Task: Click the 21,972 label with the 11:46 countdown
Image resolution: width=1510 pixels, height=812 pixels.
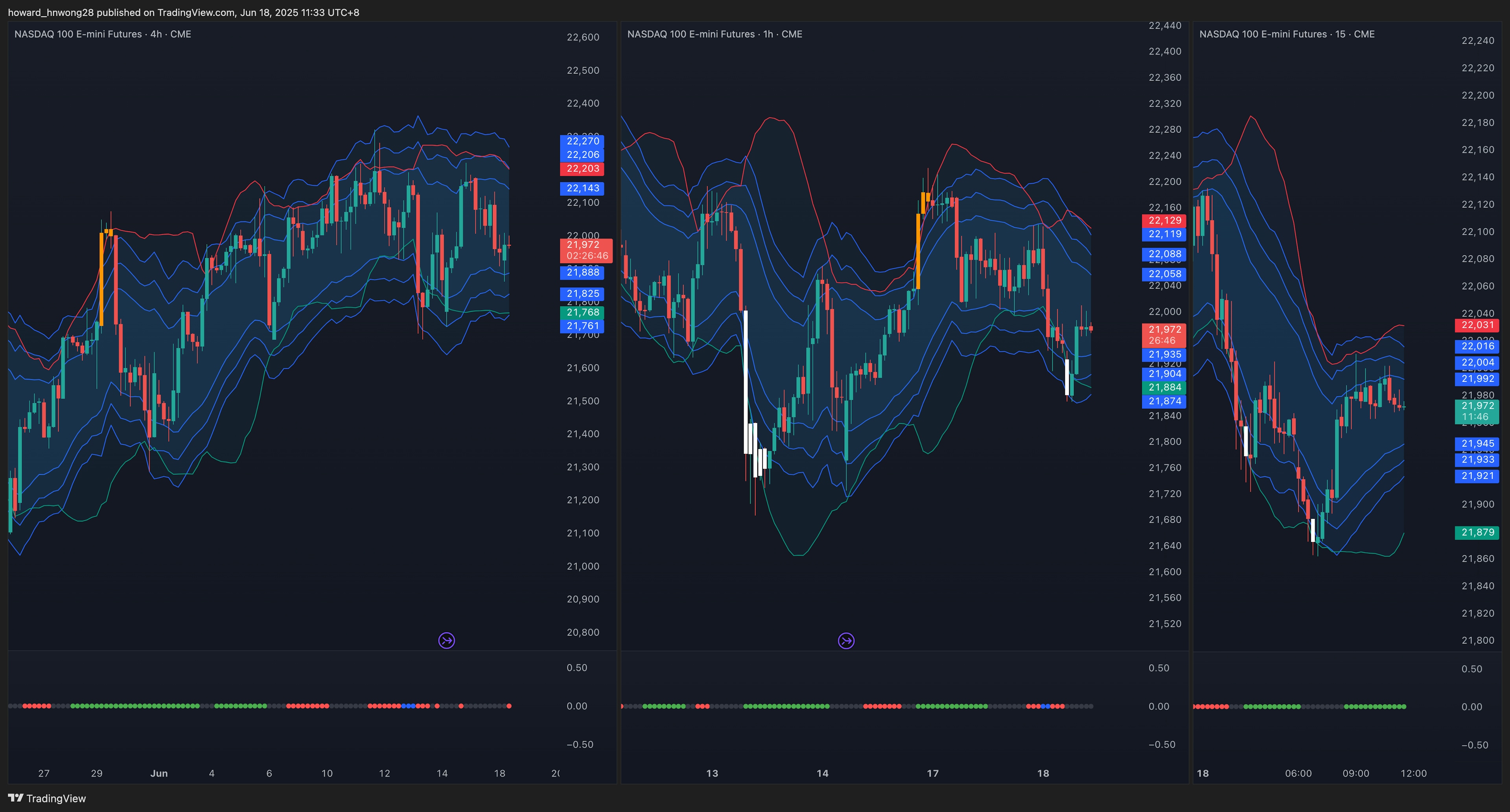Action: click(1477, 411)
